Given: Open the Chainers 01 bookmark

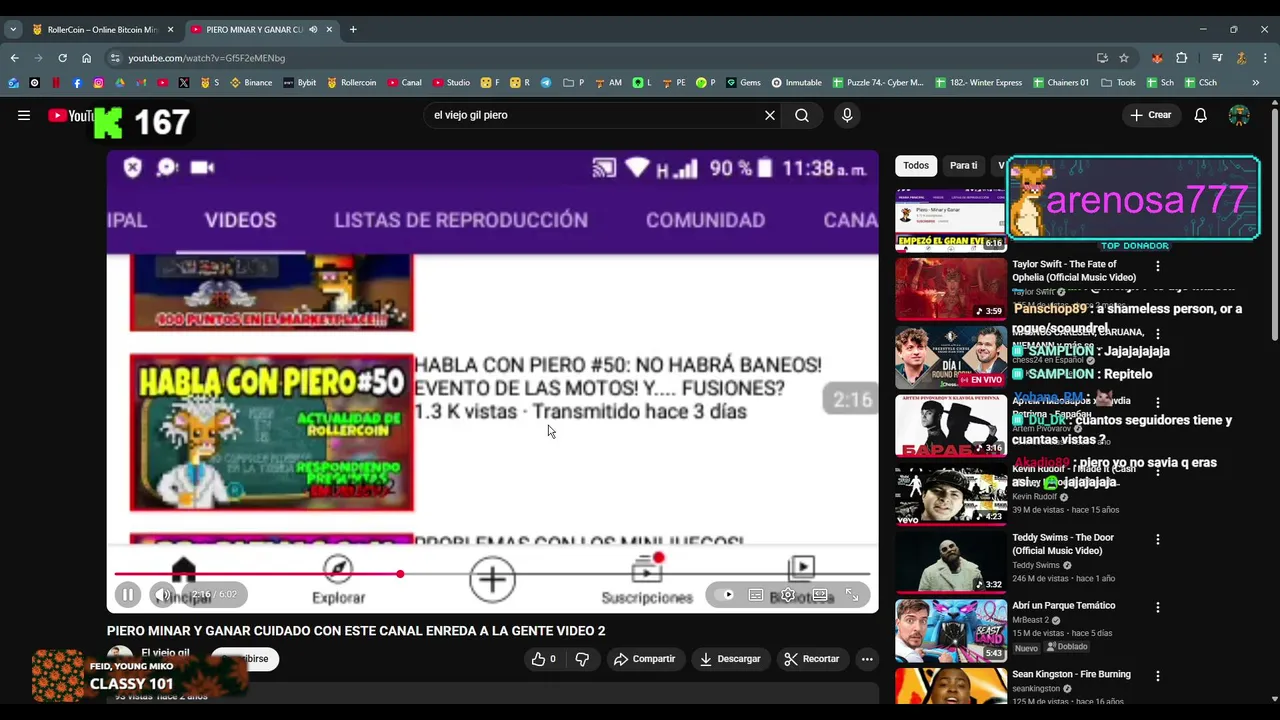Looking at the screenshot, I should tap(1061, 83).
